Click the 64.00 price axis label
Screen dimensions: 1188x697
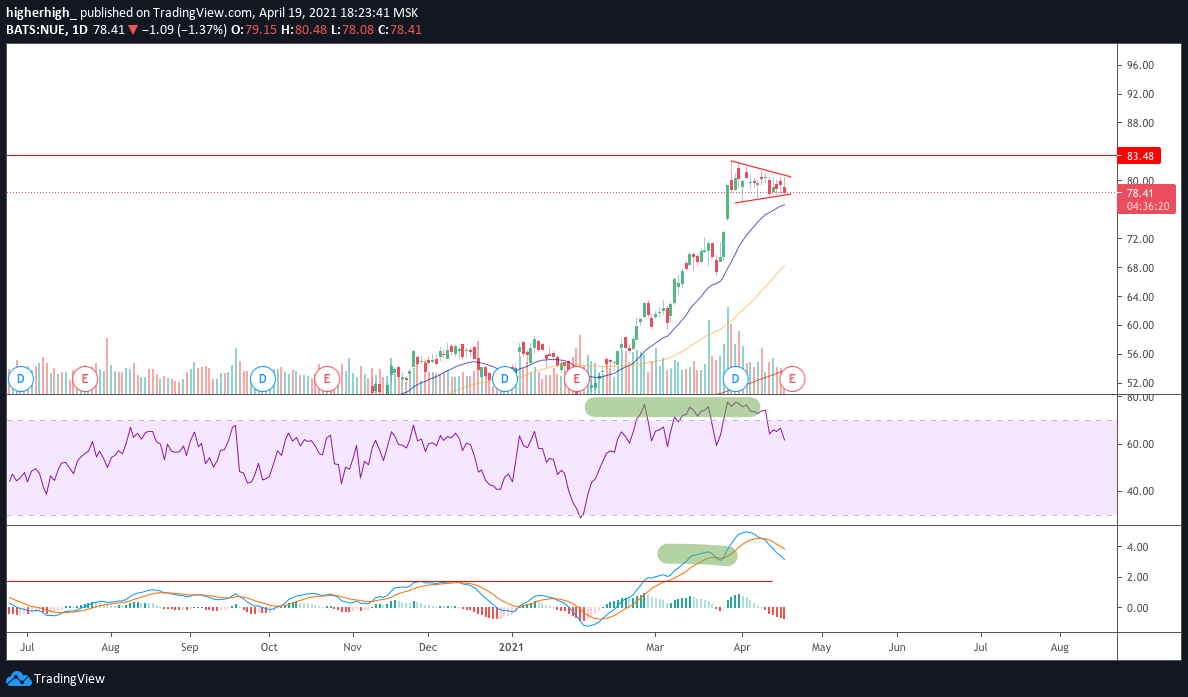[x=1140, y=296]
